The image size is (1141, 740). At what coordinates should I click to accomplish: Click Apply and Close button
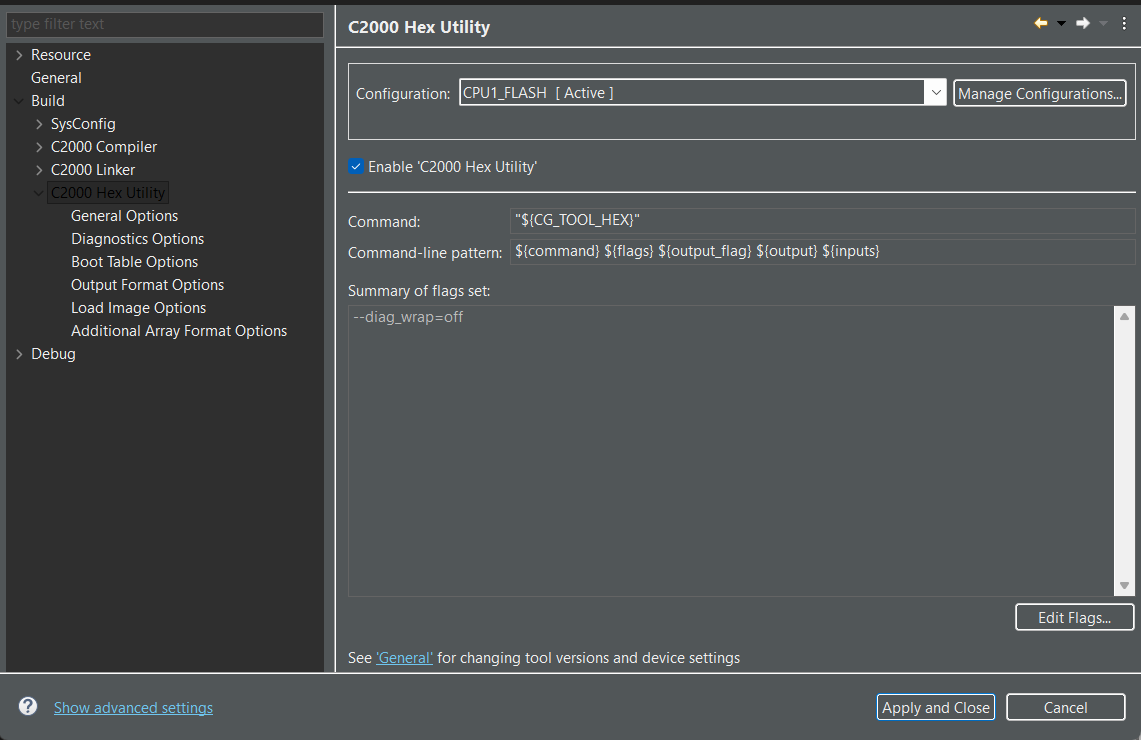[936, 707]
